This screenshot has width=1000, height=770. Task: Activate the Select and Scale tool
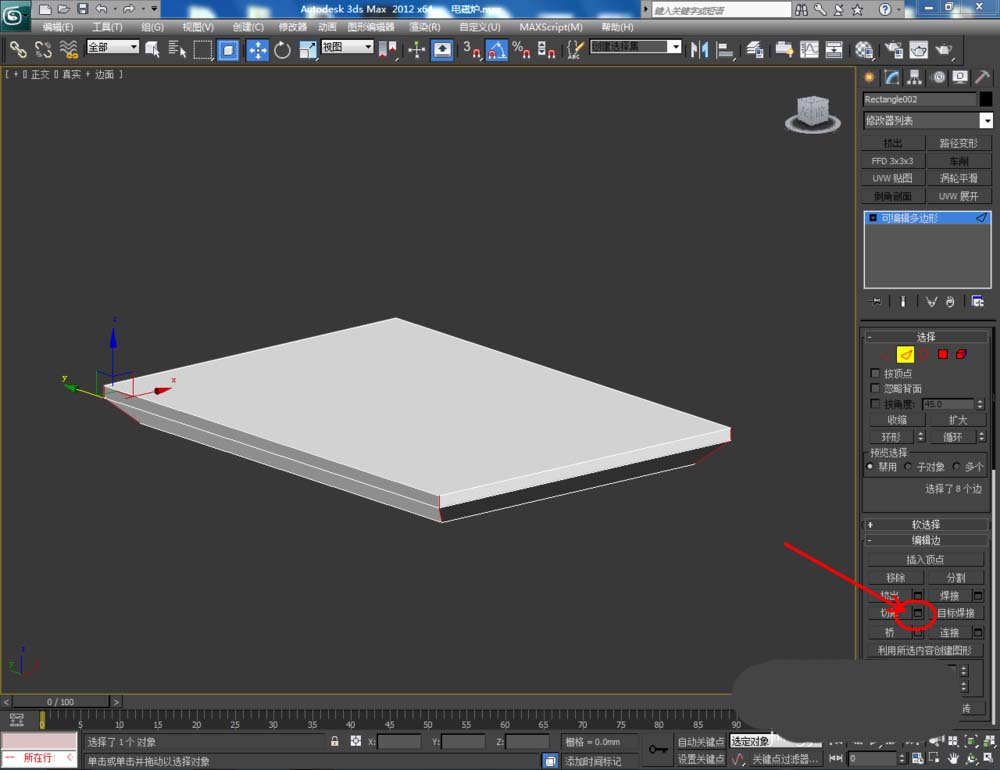tap(307, 50)
